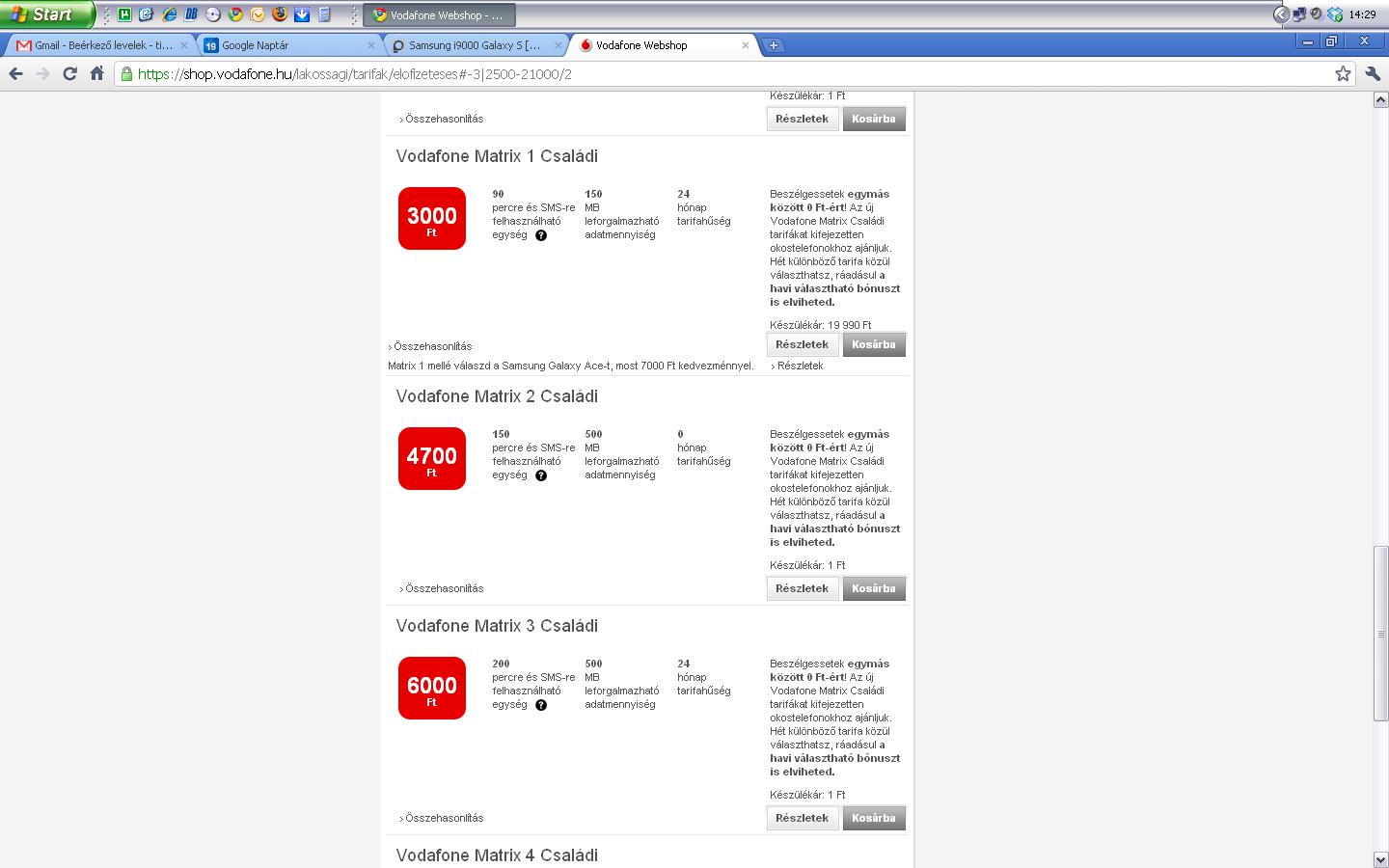Click the red 3000 Ft price badge
Screen dimensions: 1389x868
(x=432, y=218)
